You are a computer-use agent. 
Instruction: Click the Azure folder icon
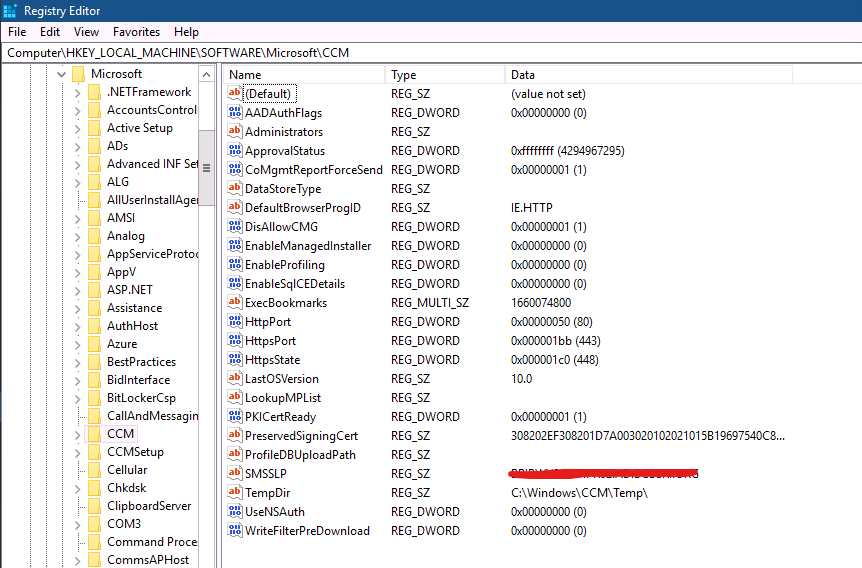[x=95, y=344]
